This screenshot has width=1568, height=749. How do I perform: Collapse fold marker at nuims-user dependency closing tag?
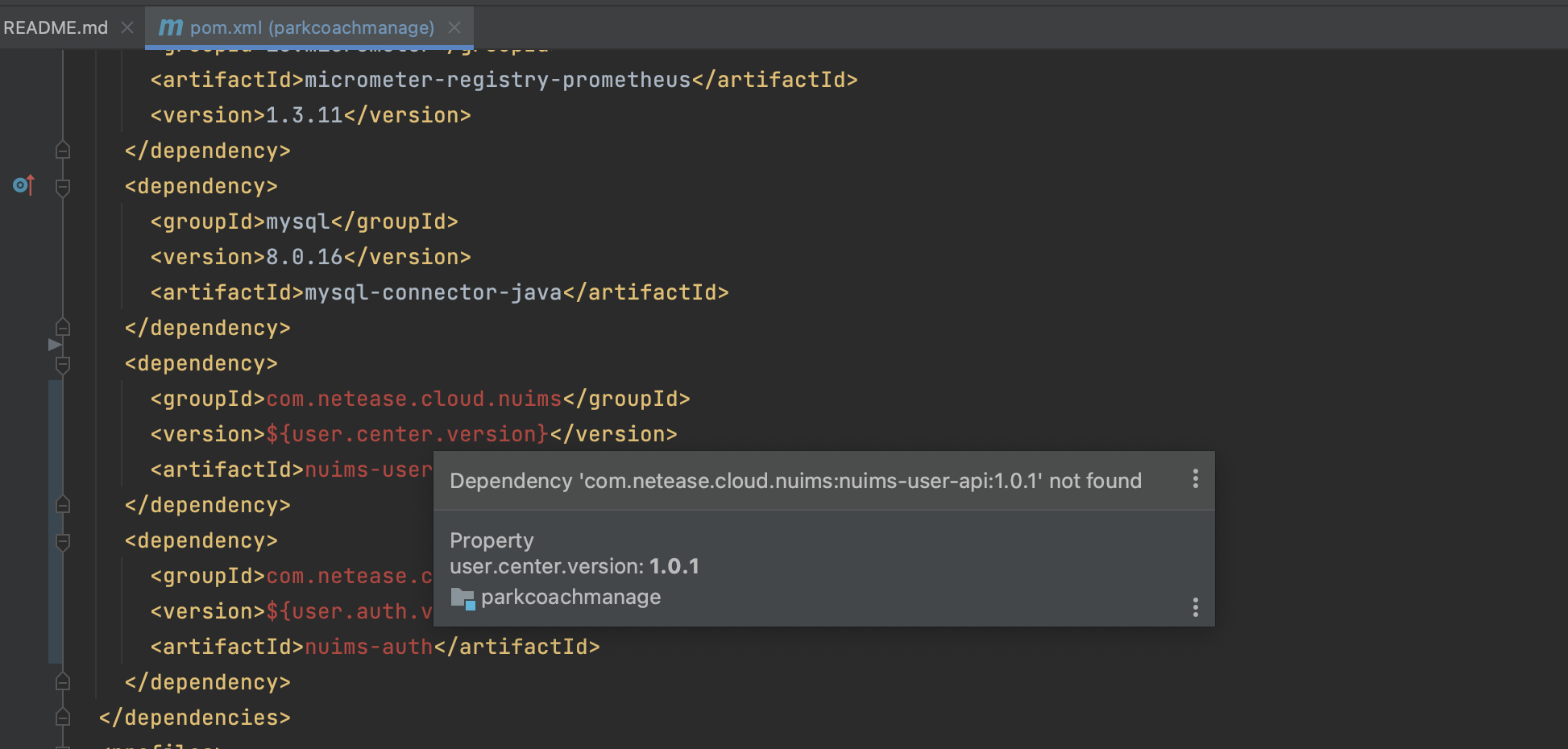tap(63, 505)
